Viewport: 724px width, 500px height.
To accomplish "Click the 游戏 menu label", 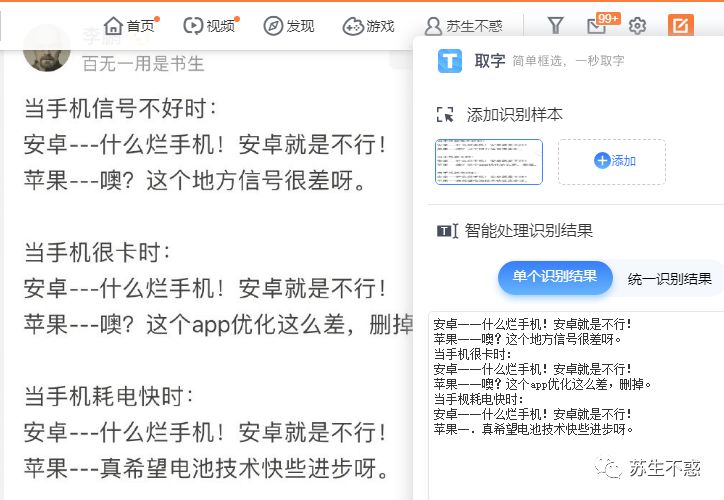I will click(x=380, y=26).
